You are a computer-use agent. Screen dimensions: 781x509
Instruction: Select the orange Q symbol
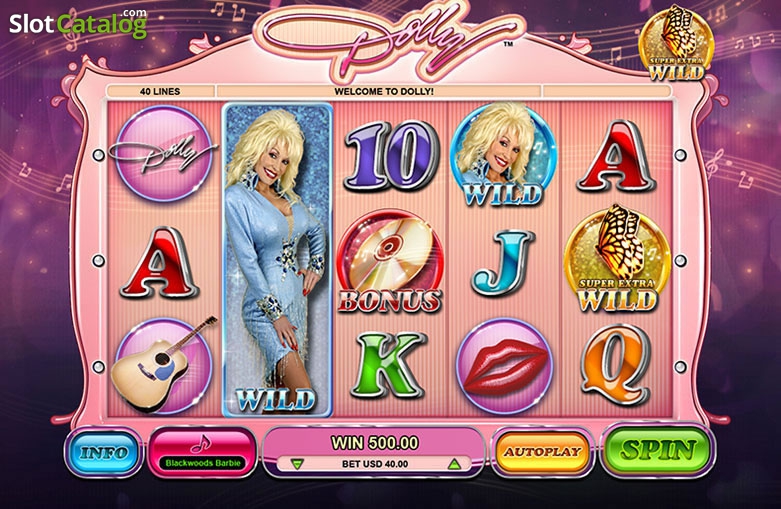pyautogui.click(x=617, y=366)
